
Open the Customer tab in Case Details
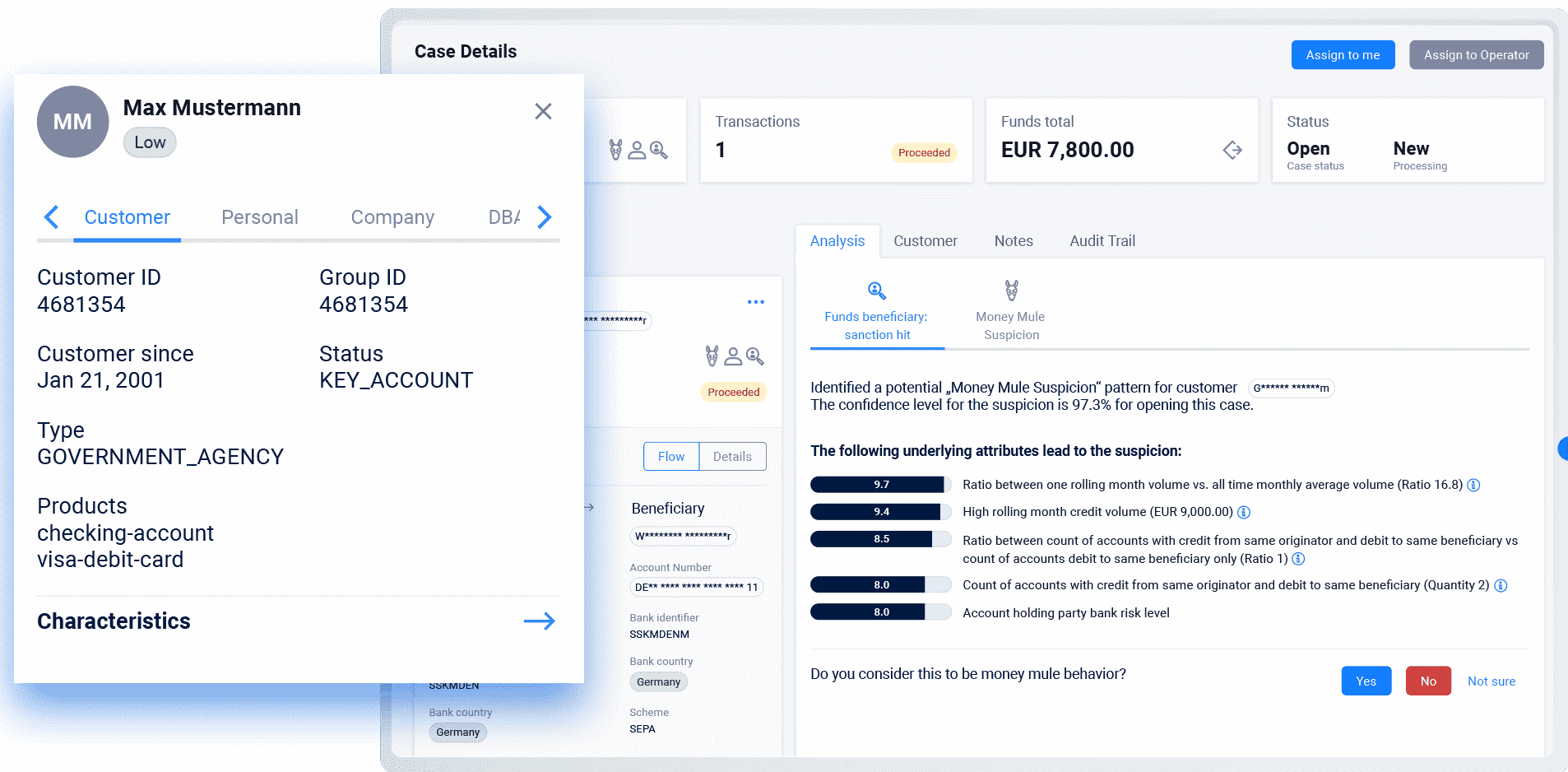tap(925, 241)
